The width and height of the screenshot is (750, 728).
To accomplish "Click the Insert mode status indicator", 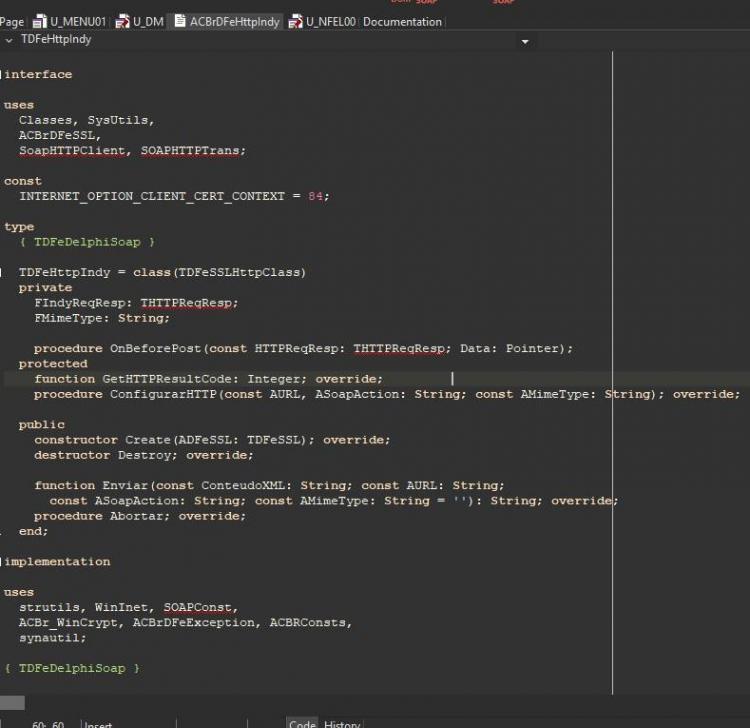I will [98, 724].
